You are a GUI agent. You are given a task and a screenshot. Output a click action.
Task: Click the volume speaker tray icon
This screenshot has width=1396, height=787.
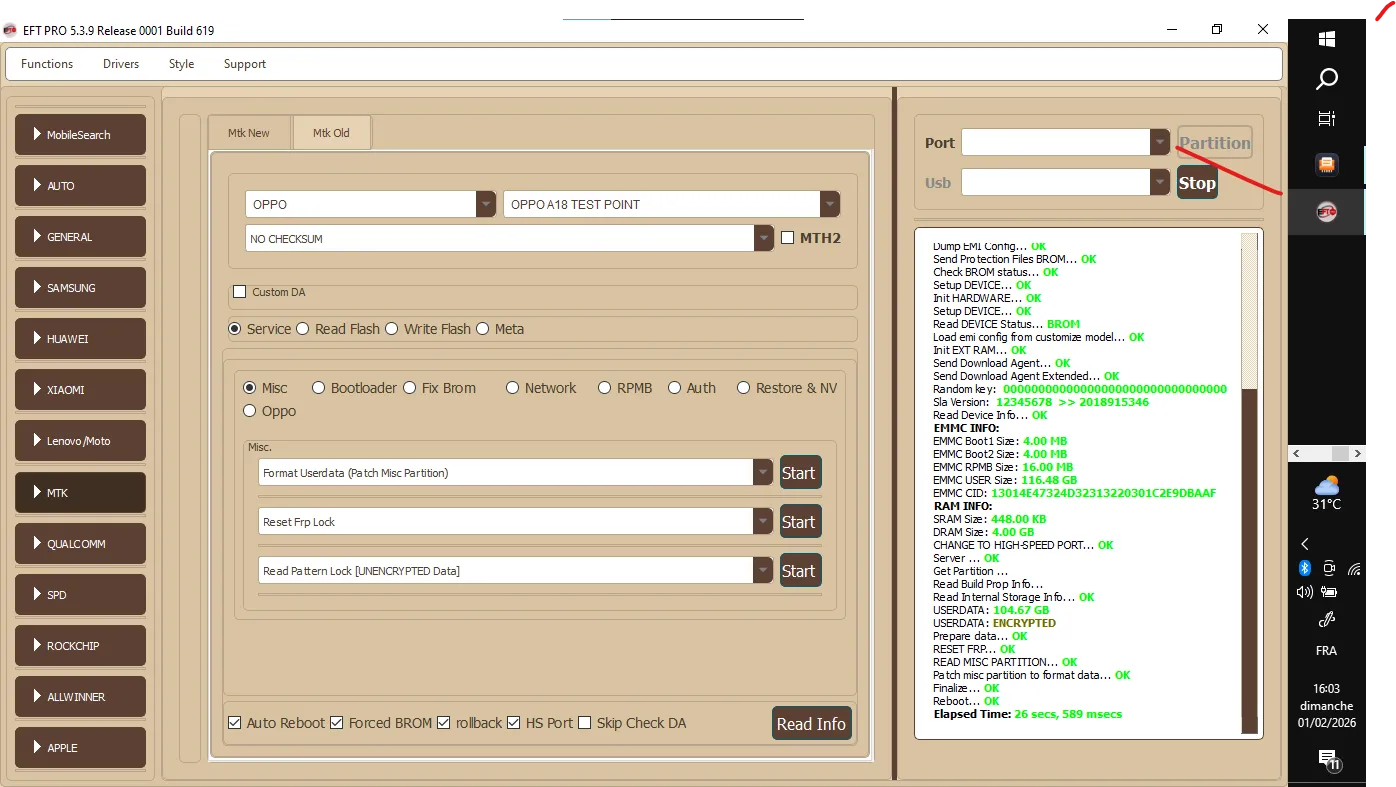(x=1305, y=592)
